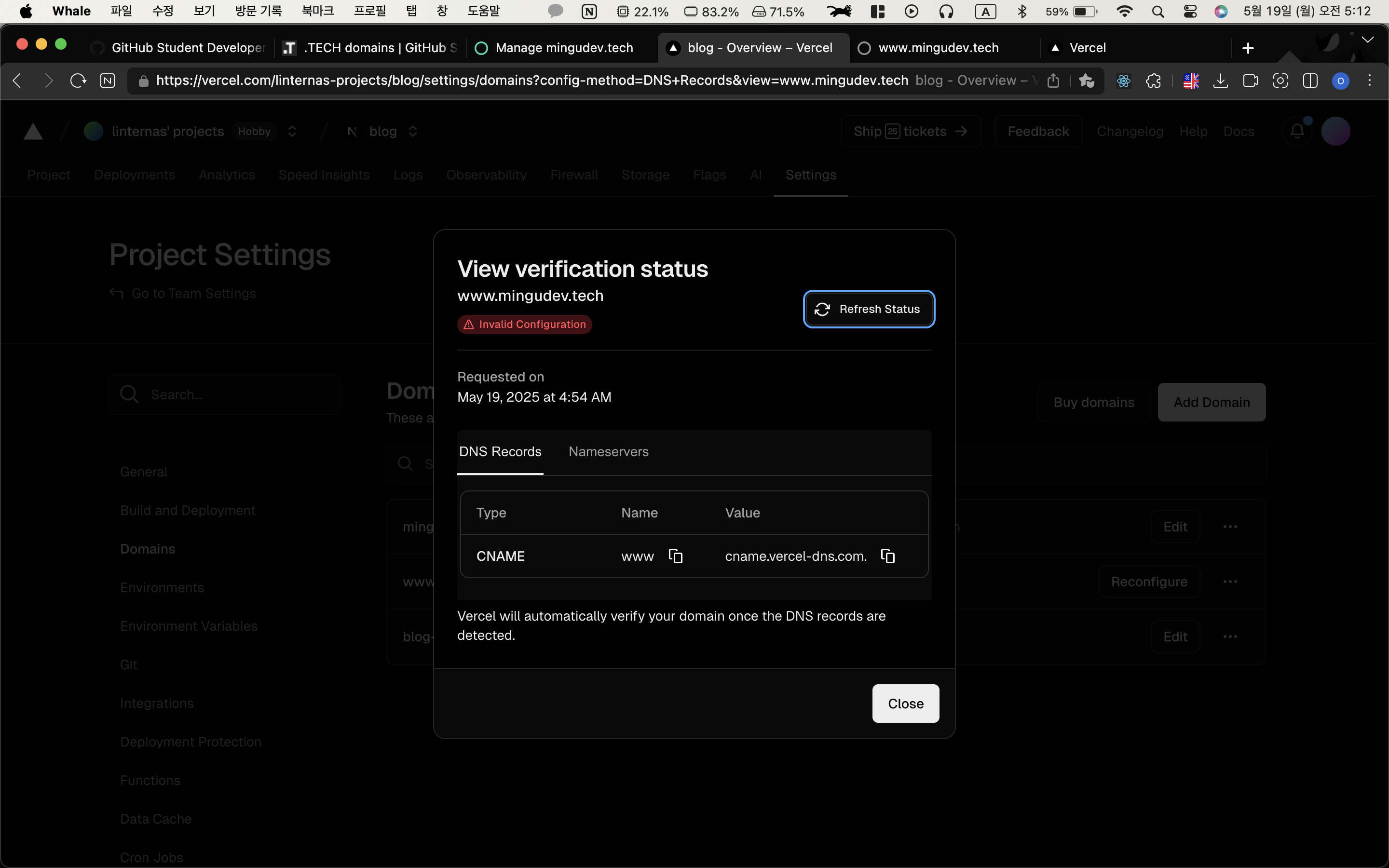Switch to the Nameservers tab

pyautogui.click(x=608, y=452)
